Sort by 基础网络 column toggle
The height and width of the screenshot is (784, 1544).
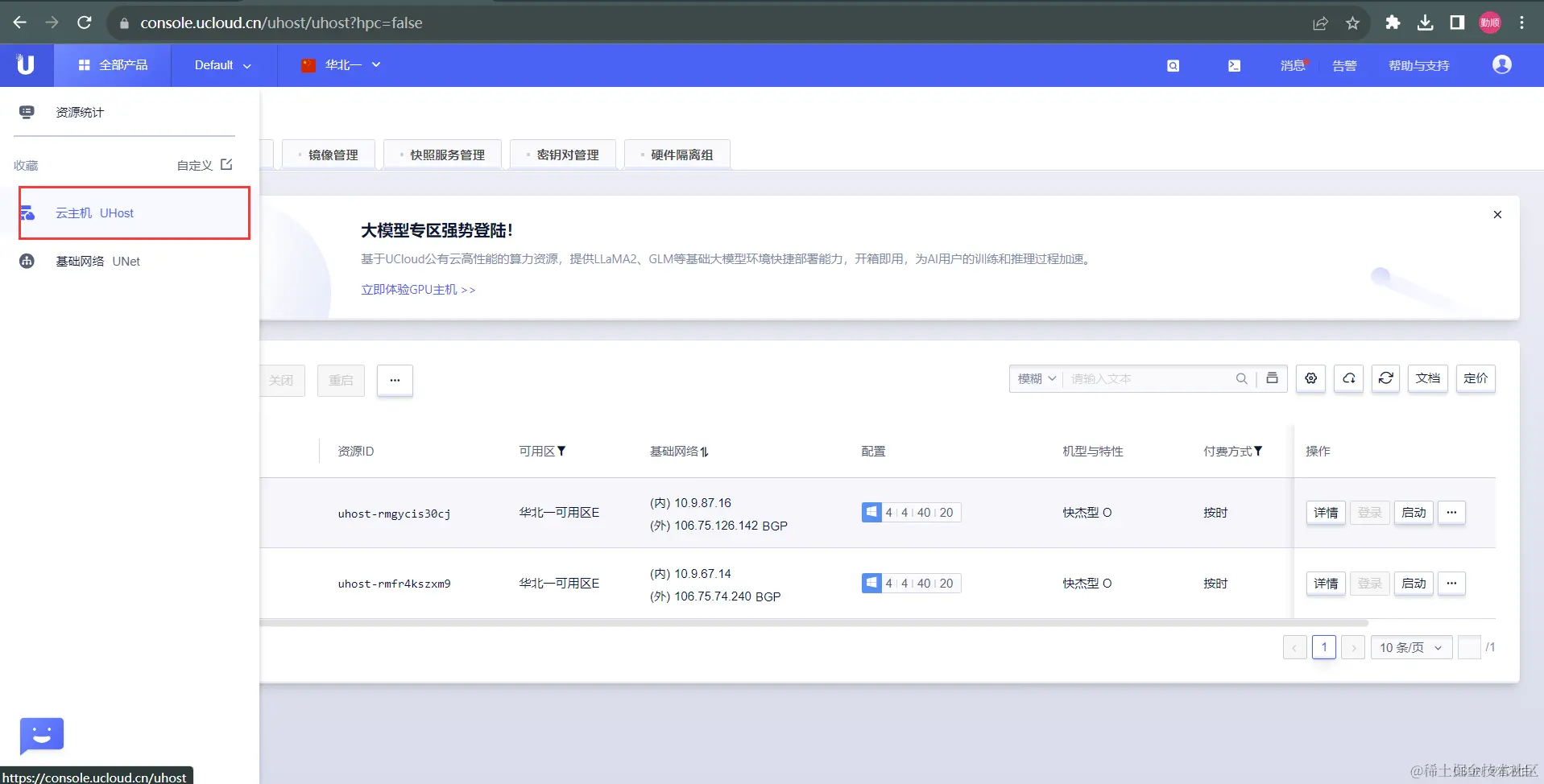(704, 451)
